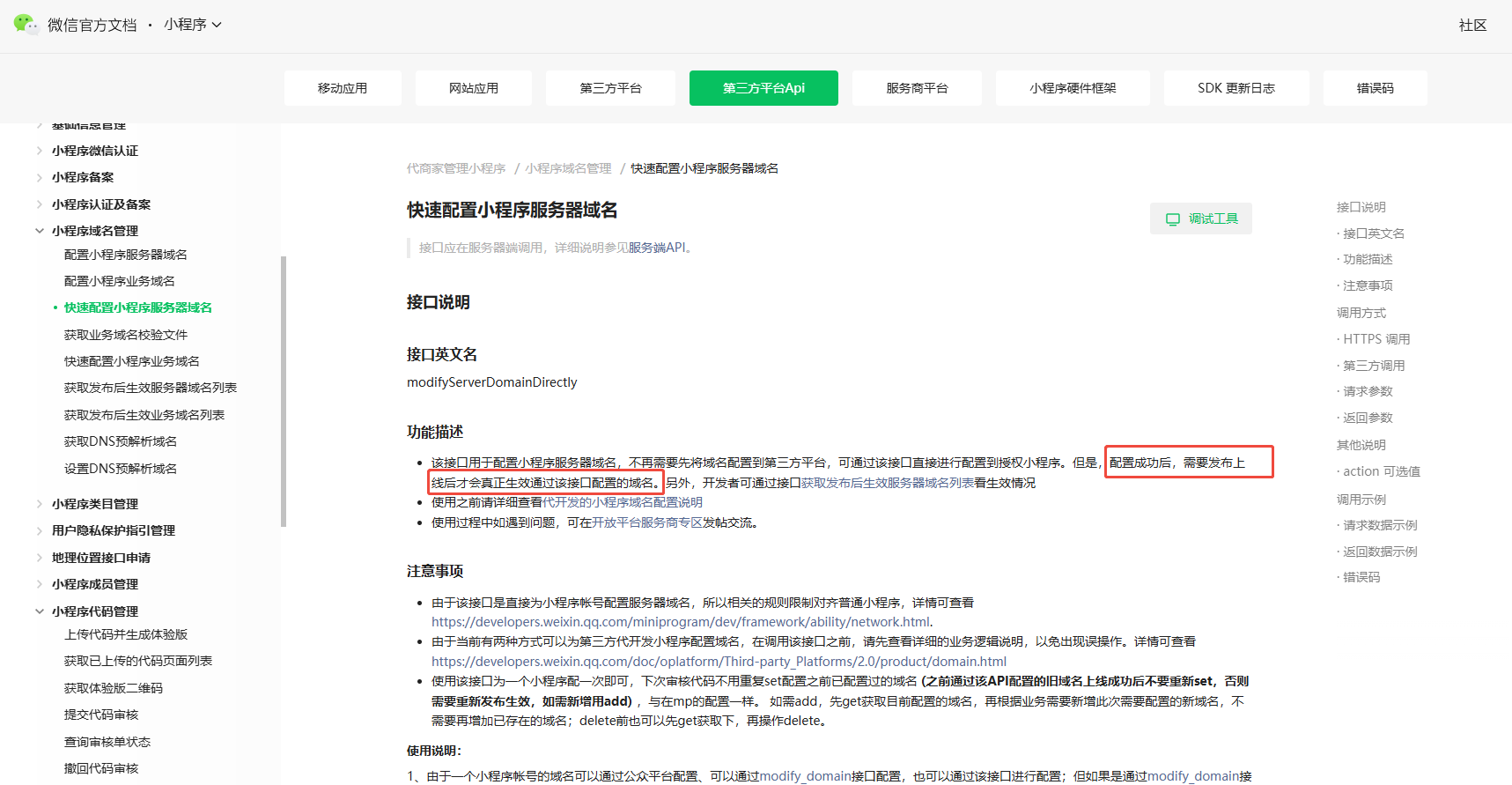Click 代商家管理小程序 breadcrumb
Image resolution: width=1512 pixels, height=785 pixels.
[x=456, y=168]
